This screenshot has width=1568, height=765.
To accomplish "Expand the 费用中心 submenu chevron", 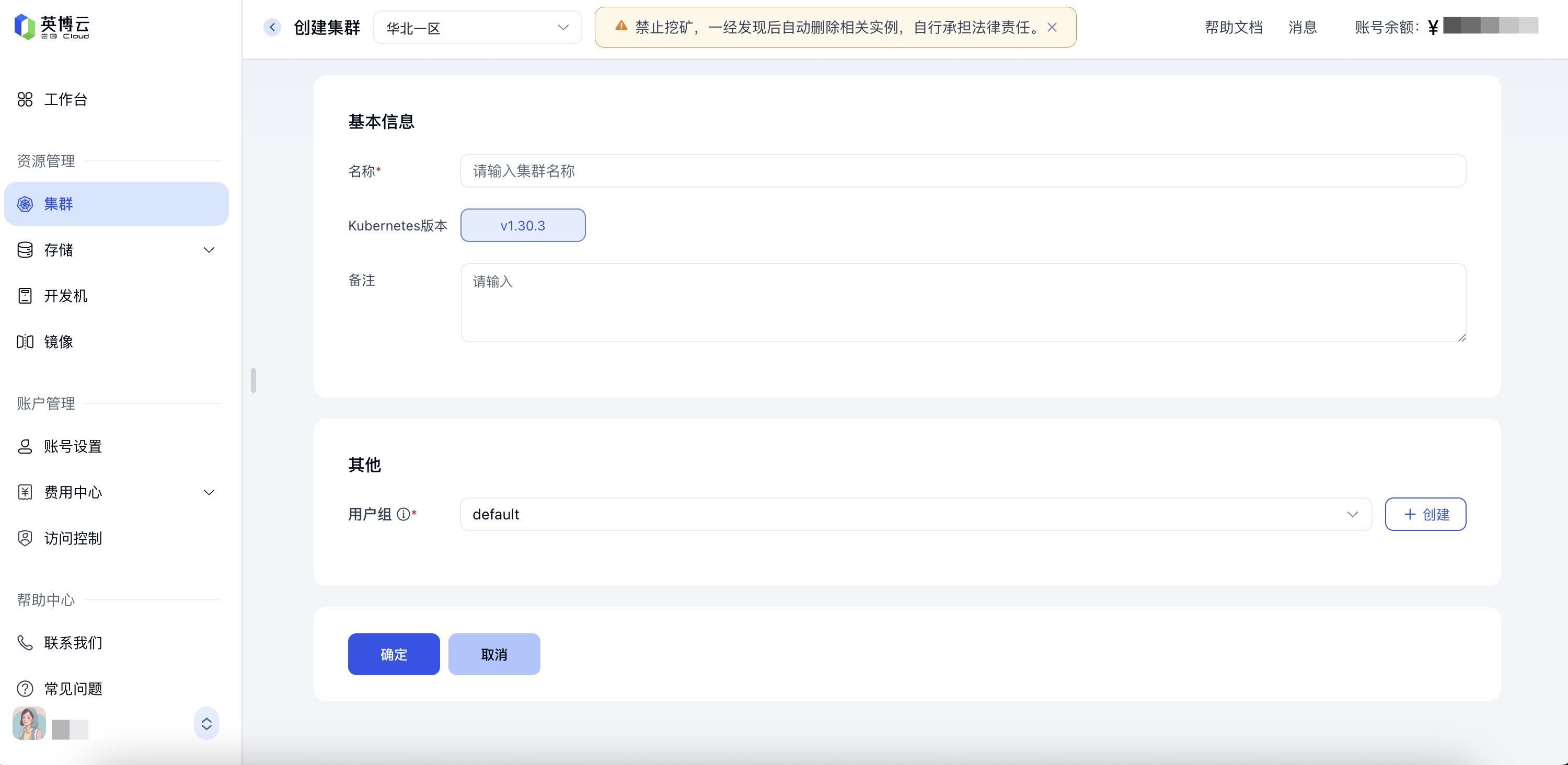I will pos(209,492).
